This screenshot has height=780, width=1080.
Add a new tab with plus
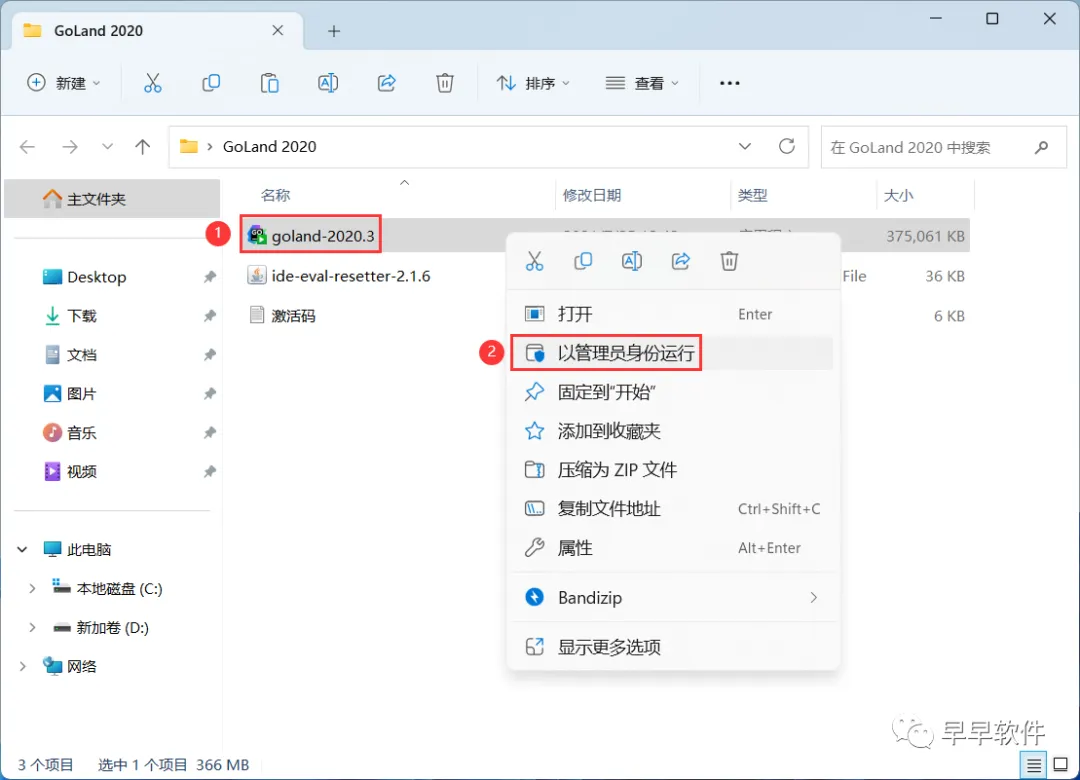tap(334, 31)
